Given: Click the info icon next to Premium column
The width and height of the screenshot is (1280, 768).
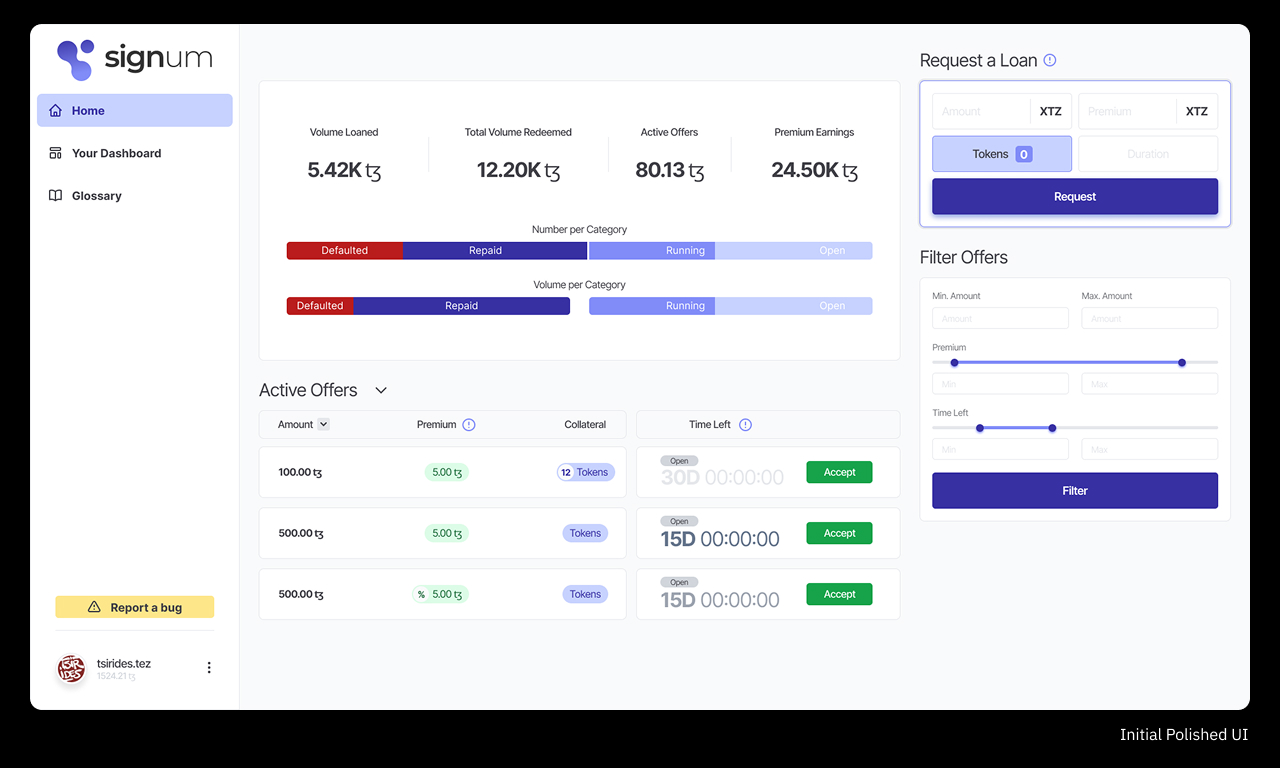Looking at the screenshot, I should point(469,425).
